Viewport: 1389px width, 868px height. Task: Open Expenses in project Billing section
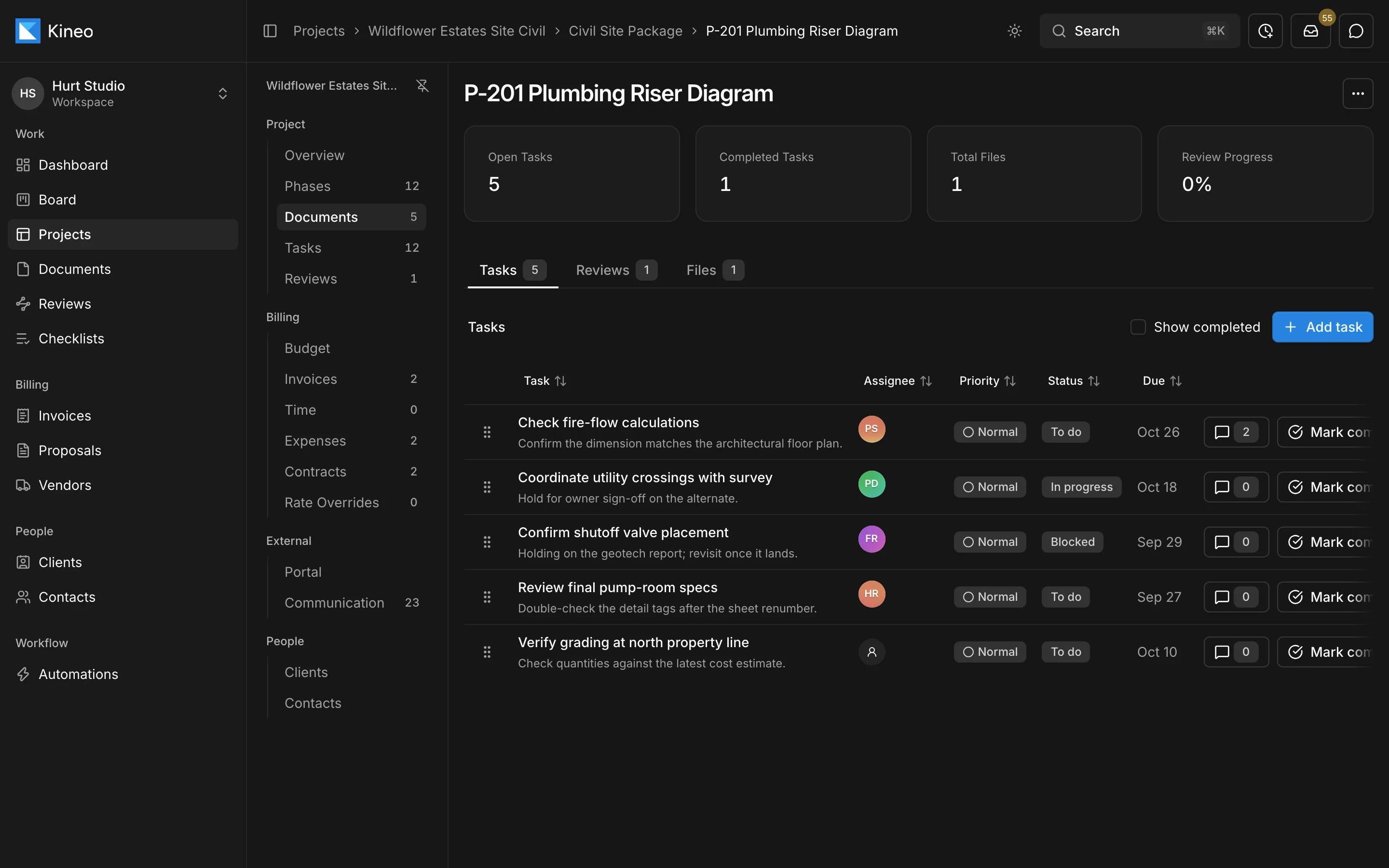click(351, 441)
